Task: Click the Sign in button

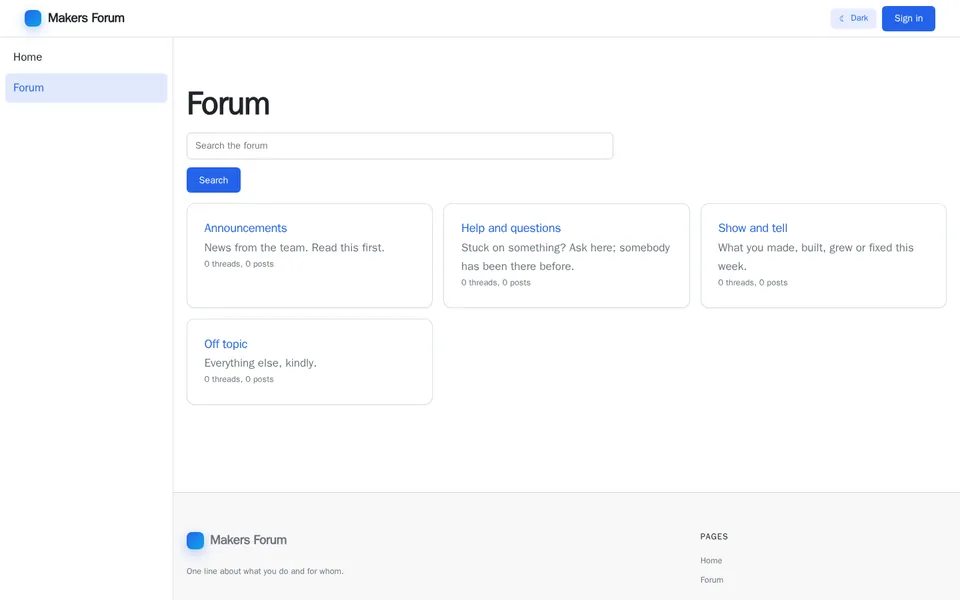Action: [908, 18]
